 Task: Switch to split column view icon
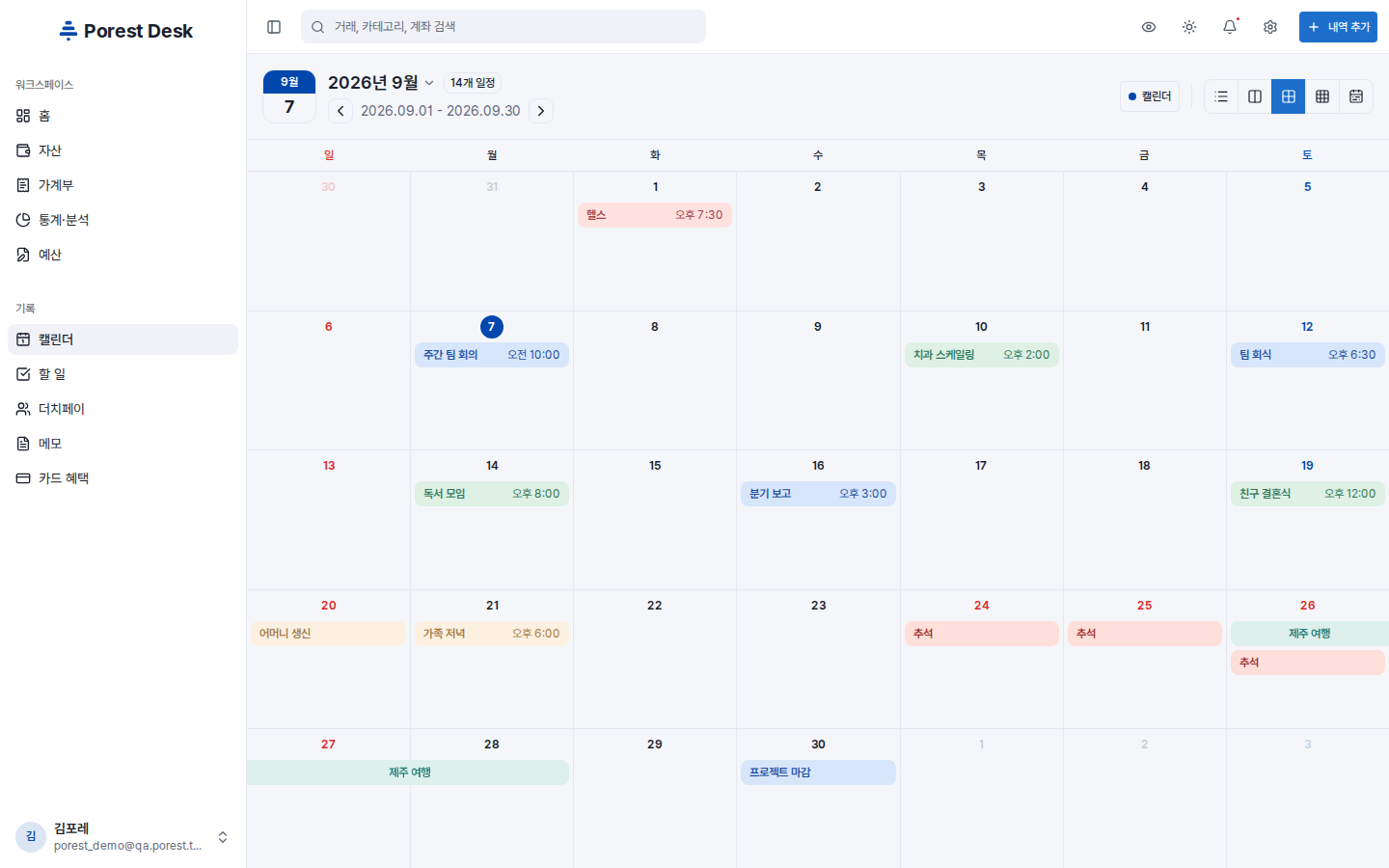pyautogui.click(x=1255, y=96)
